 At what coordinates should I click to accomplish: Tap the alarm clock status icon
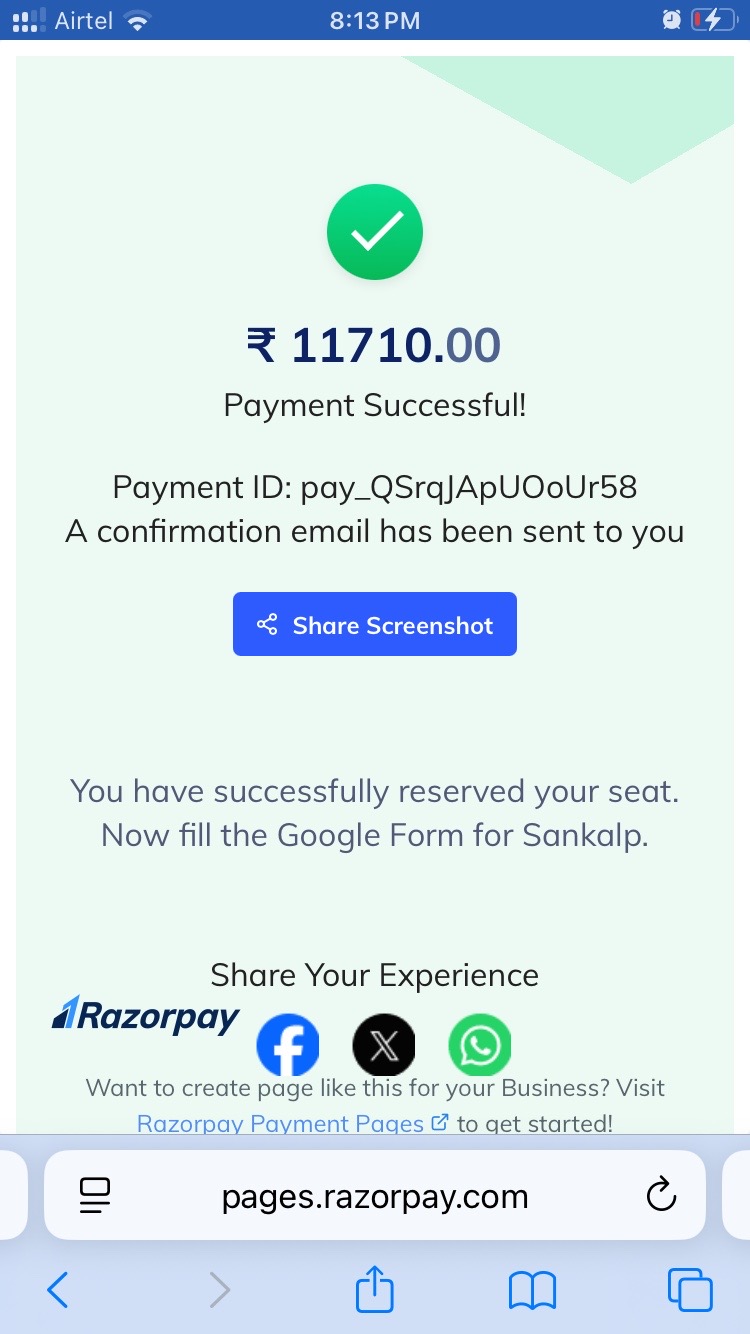[671, 20]
